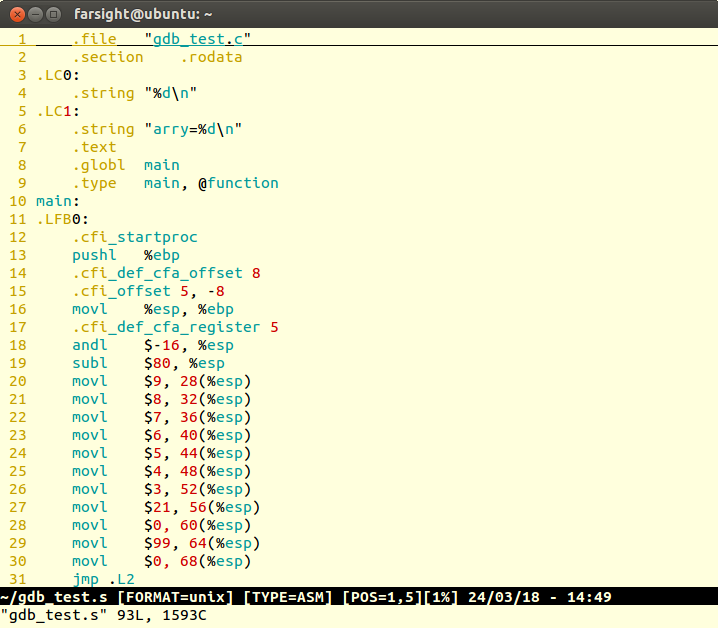Viewport: 718px width, 628px height.
Task: Click the window title farsight@ubuntu: ~
Action: (x=143, y=14)
